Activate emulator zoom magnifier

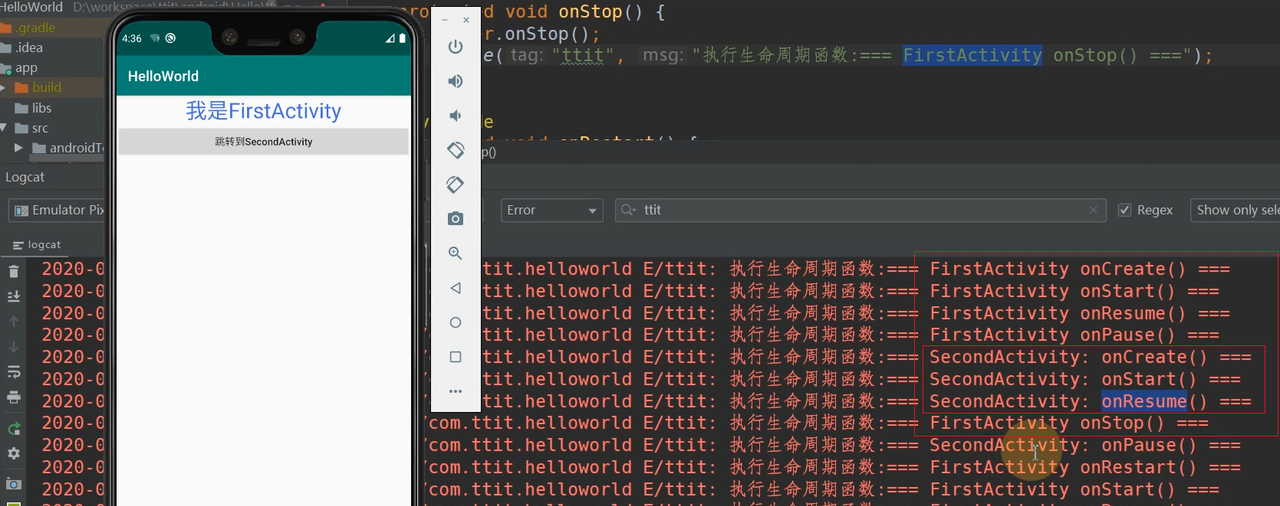tap(455, 254)
